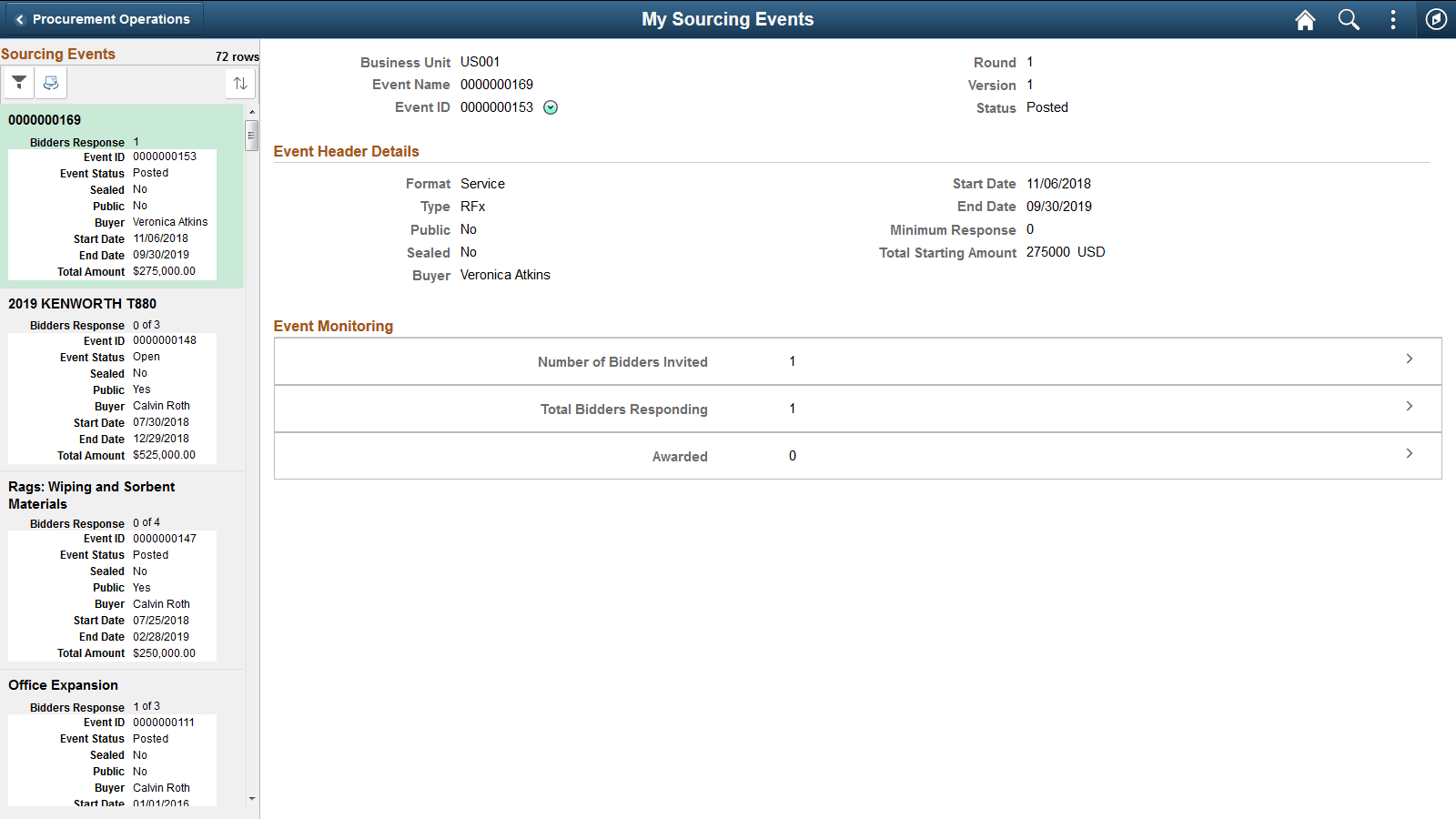Open the Actions three-dot menu
Viewport: 1456px width, 819px height.
tap(1392, 19)
